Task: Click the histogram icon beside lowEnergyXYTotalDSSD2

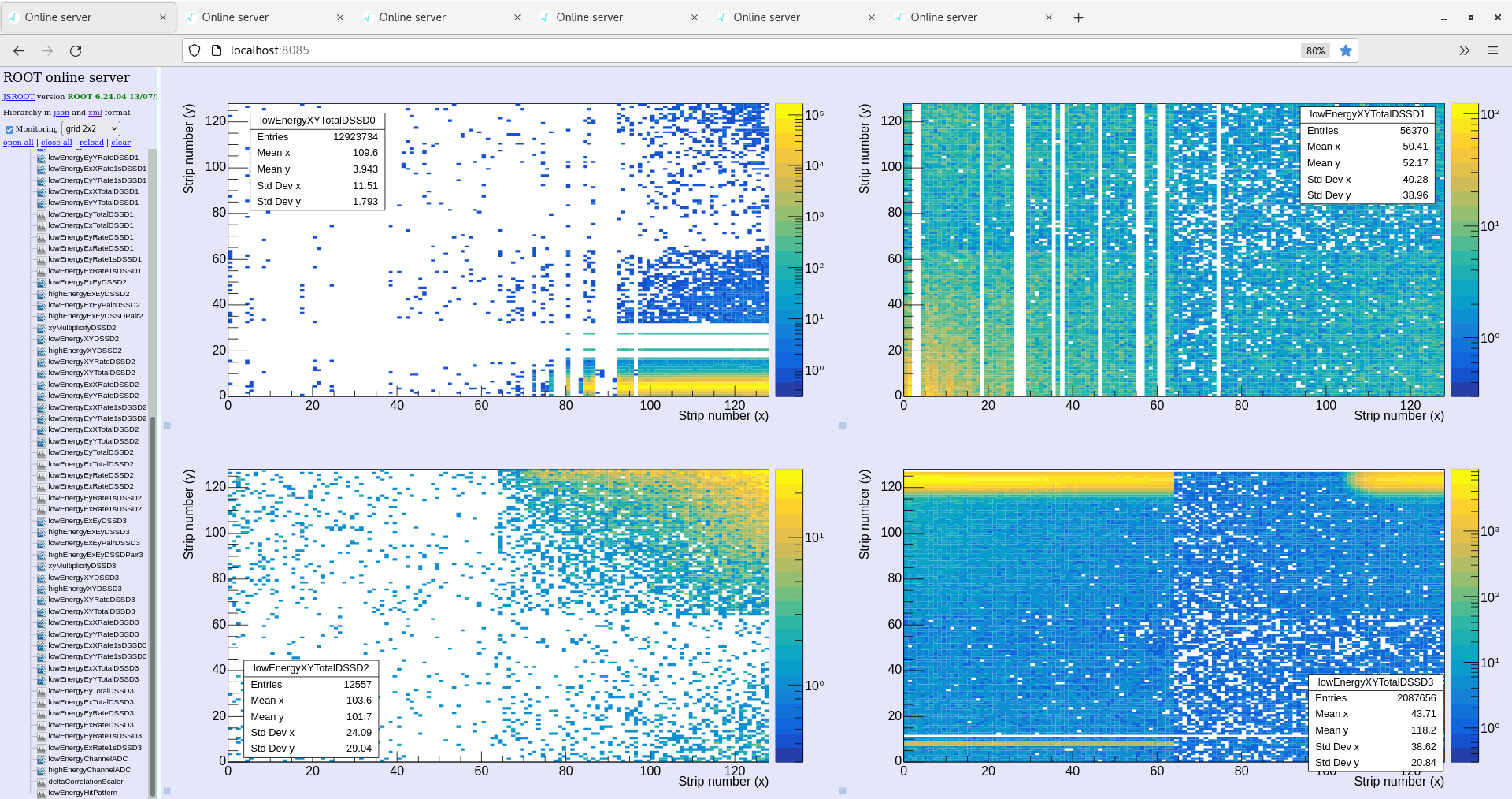Action: click(x=42, y=373)
